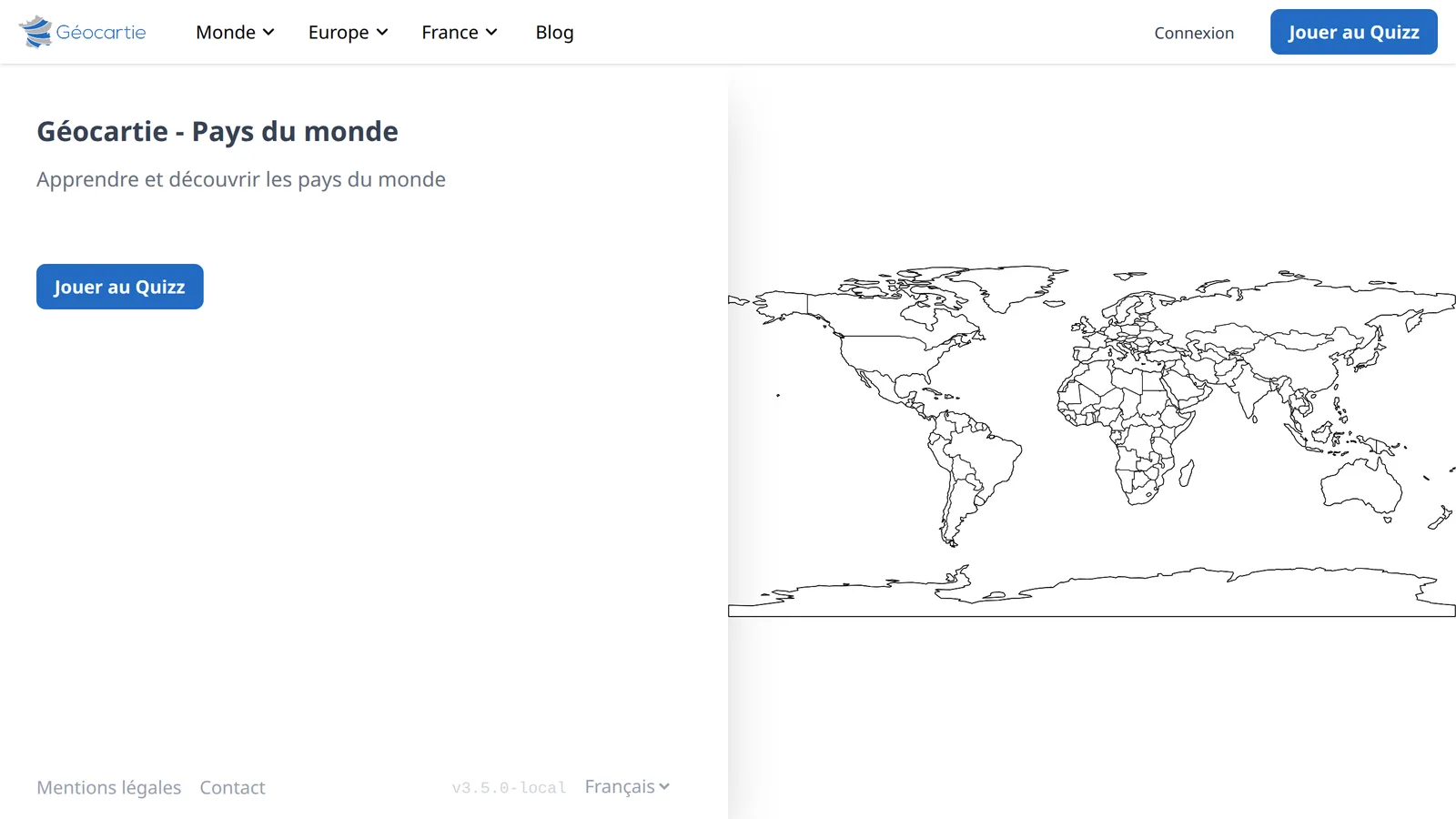The width and height of the screenshot is (1456, 819).
Task: Open the Connexion login link
Action: click(x=1194, y=33)
